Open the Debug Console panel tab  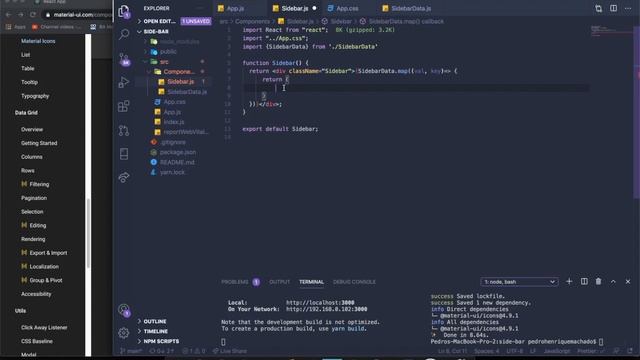(354, 282)
